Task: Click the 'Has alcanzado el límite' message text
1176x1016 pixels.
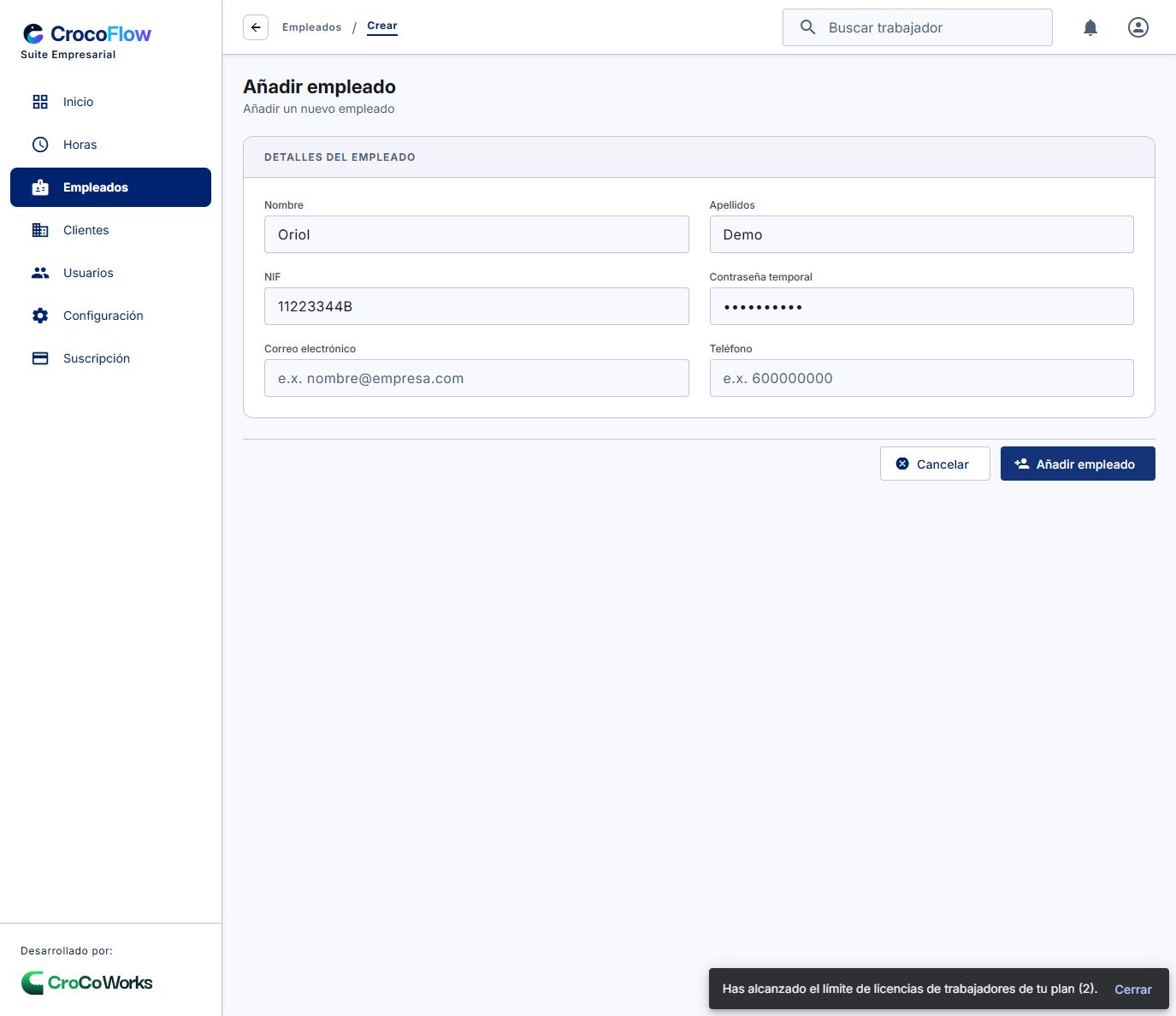Action: tap(910, 989)
